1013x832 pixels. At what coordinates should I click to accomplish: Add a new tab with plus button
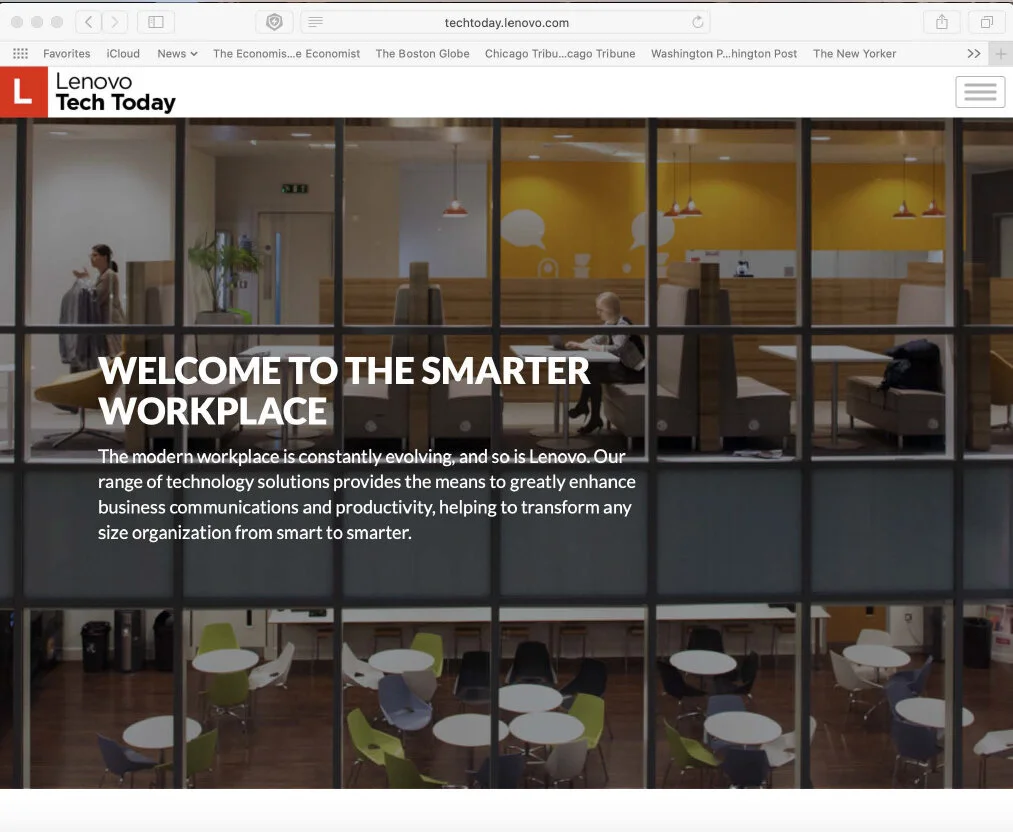click(1001, 54)
